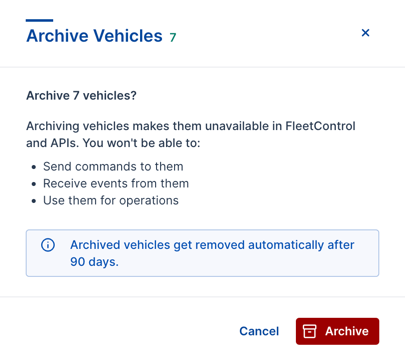Click the info circle icon in banner

[48, 245]
